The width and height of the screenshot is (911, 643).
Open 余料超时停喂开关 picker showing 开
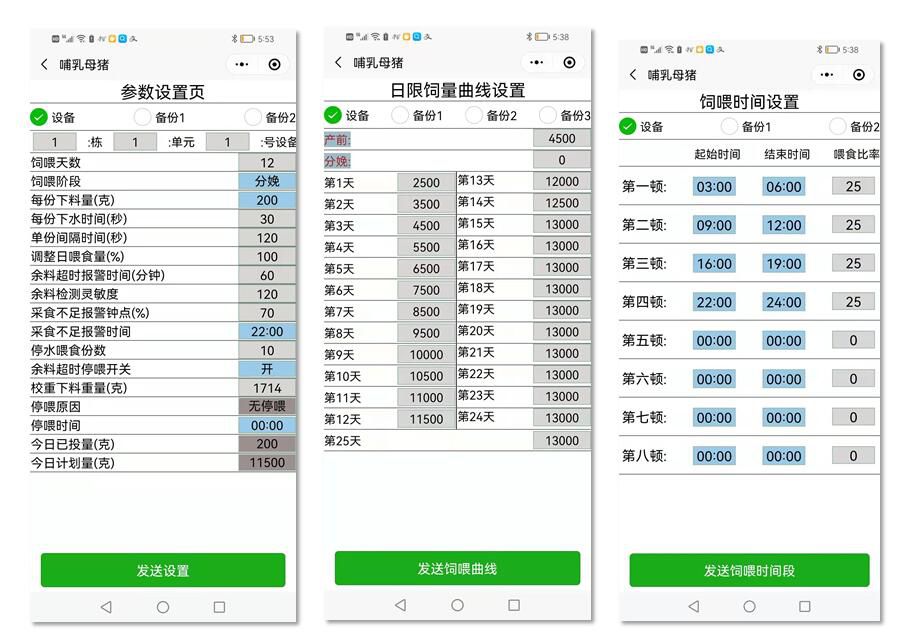(267, 369)
